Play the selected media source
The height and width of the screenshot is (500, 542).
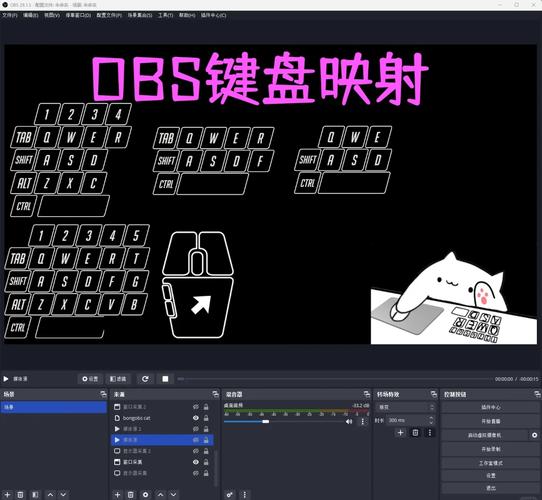tap(6, 379)
